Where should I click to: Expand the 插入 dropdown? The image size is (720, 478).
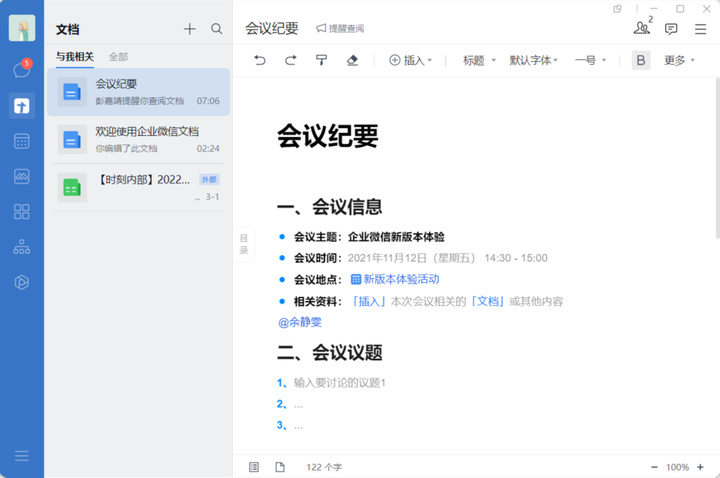(x=411, y=60)
